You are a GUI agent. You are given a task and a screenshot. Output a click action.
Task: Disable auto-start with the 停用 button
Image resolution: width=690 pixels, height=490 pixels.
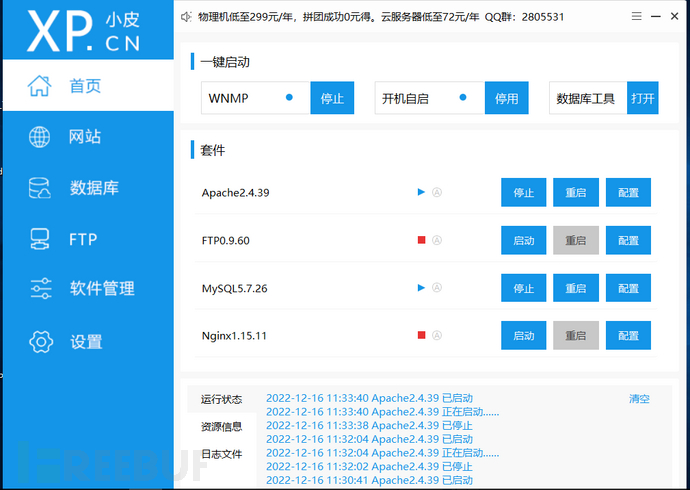point(506,98)
